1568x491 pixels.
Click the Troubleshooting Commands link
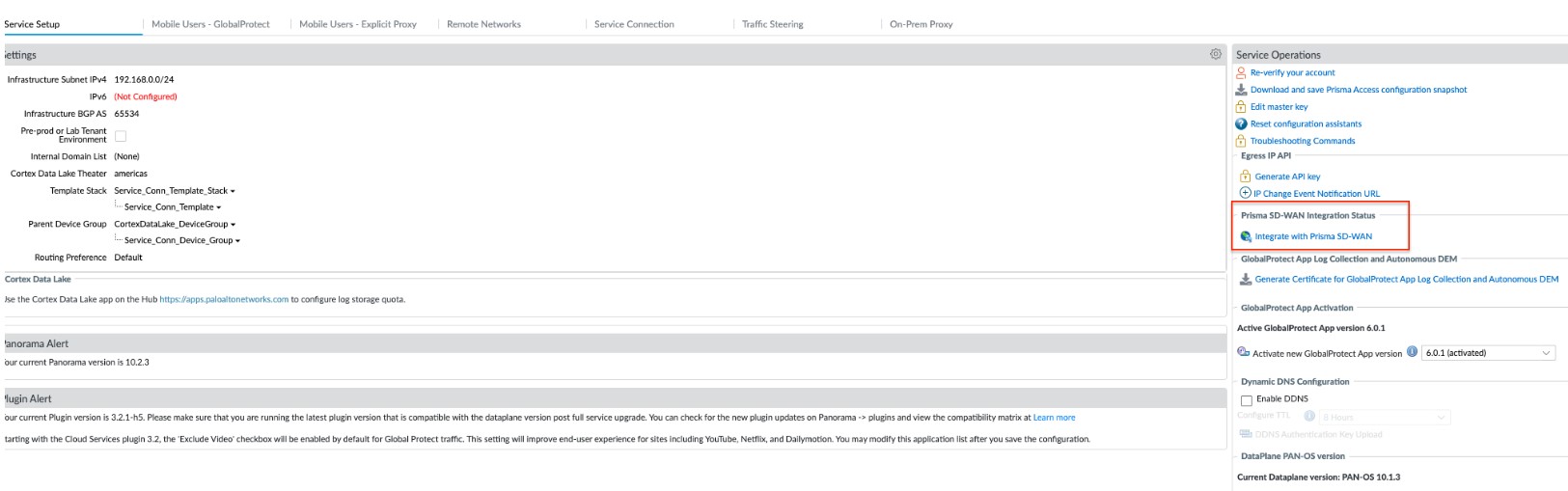click(x=1303, y=141)
